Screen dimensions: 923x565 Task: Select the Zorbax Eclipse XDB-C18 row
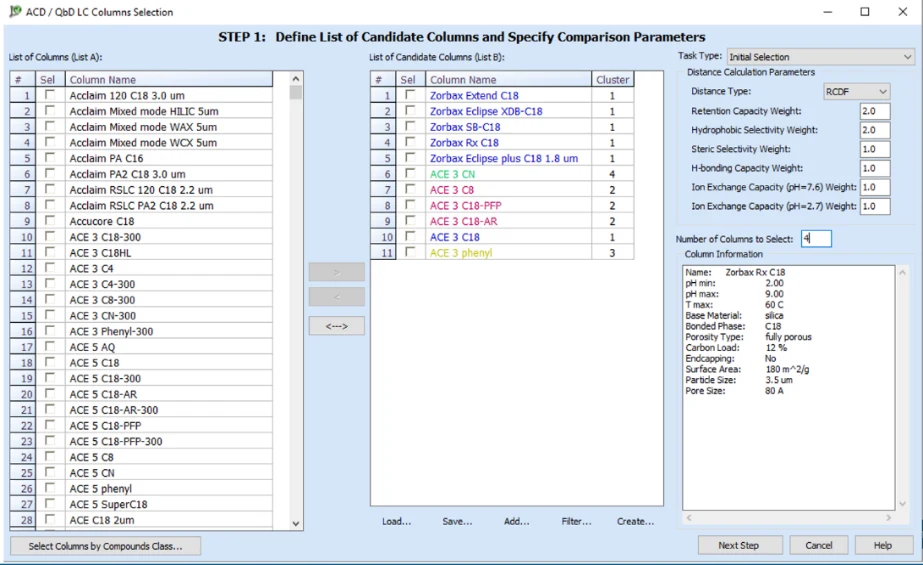point(502,111)
